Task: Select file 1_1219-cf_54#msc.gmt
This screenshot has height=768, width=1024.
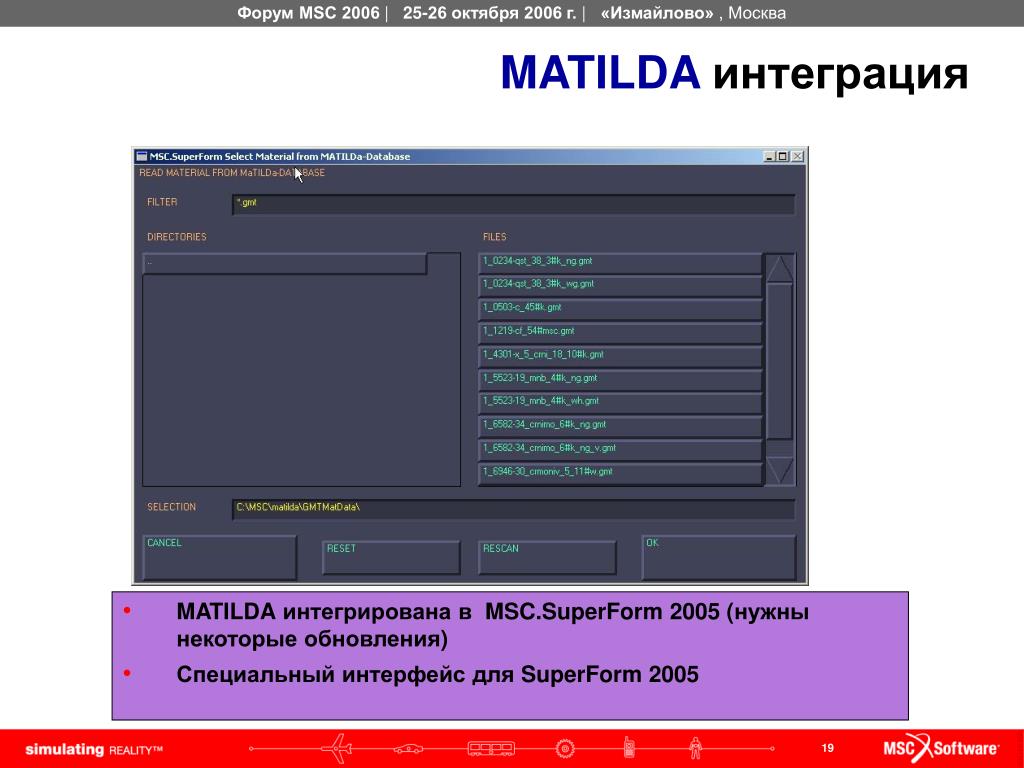Action: click(x=620, y=332)
